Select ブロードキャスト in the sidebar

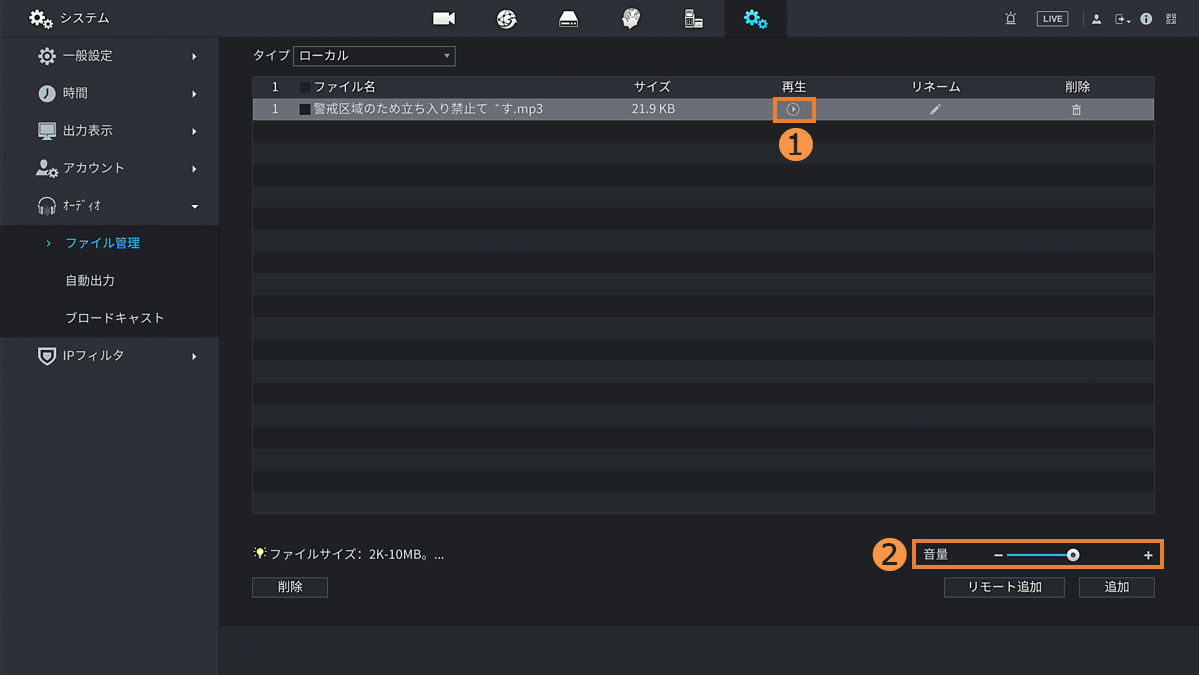click(114, 318)
